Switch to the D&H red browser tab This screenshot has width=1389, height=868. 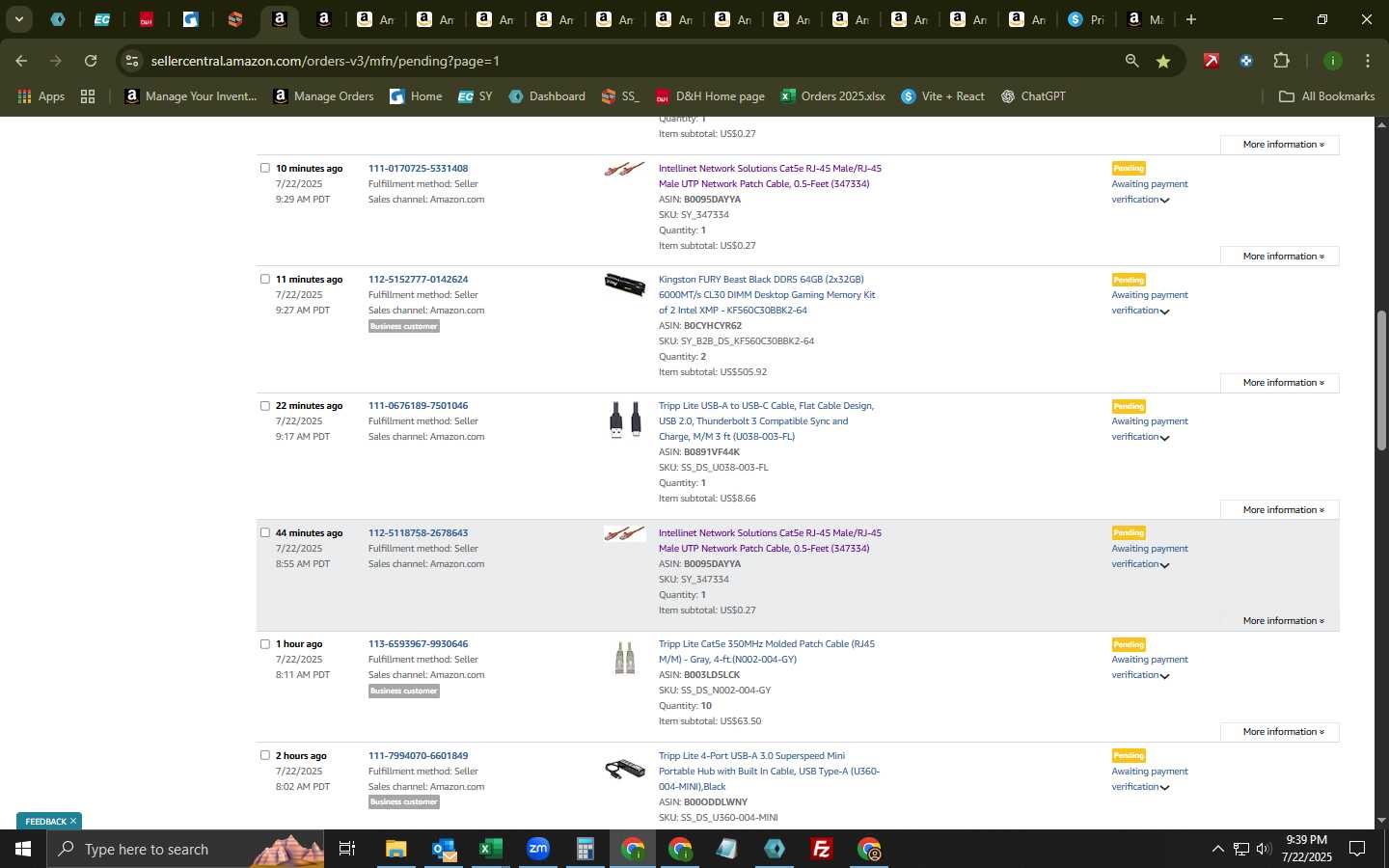point(146,19)
